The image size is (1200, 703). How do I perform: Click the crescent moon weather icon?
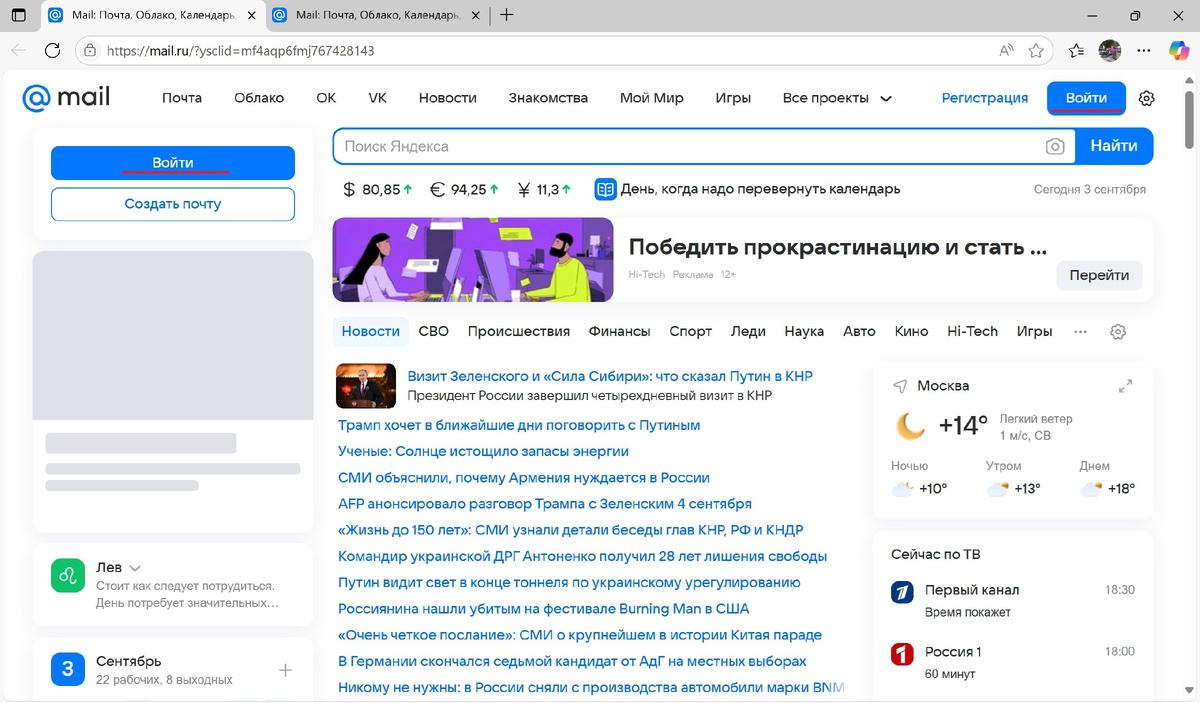913,425
